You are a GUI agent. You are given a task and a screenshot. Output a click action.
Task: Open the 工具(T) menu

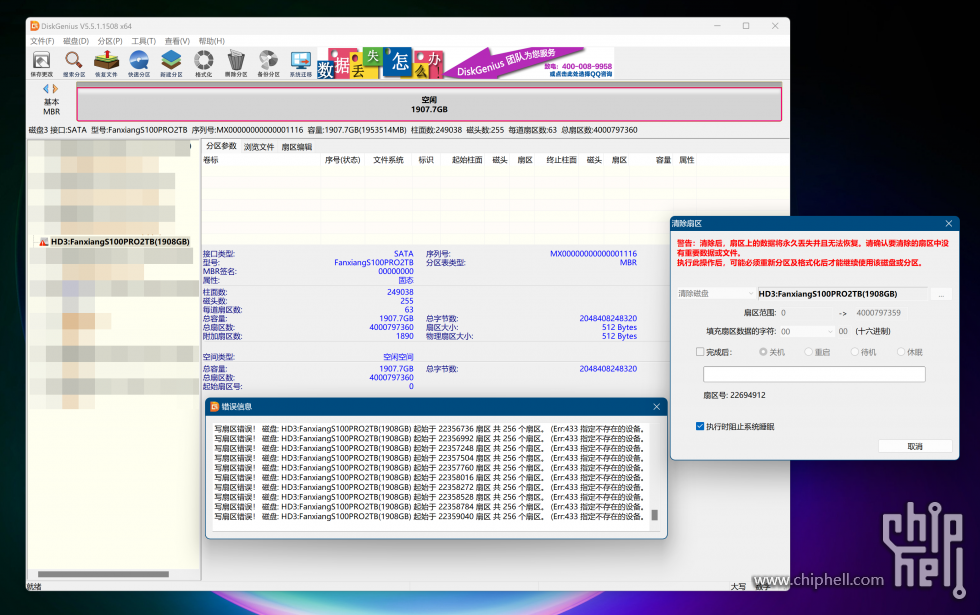pyautogui.click(x=144, y=41)
